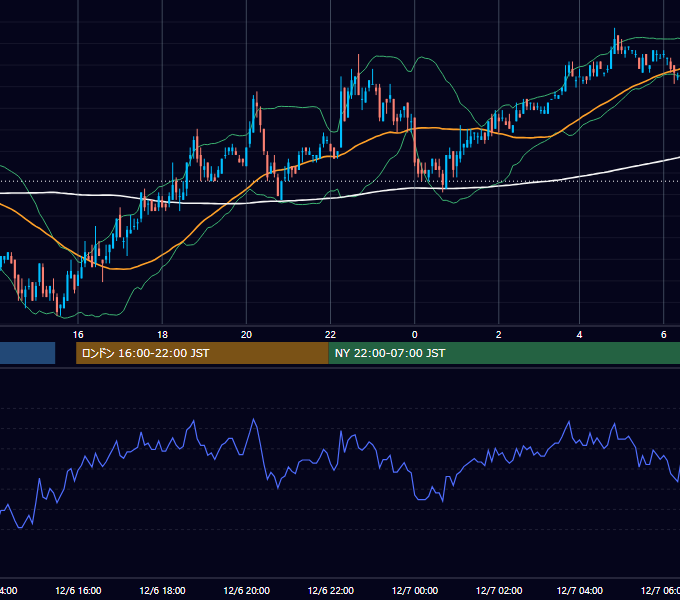Click the 12/6 22:00 date label
Image resolution: width=680 pixels, height=600 pixels.
[330, 591]
